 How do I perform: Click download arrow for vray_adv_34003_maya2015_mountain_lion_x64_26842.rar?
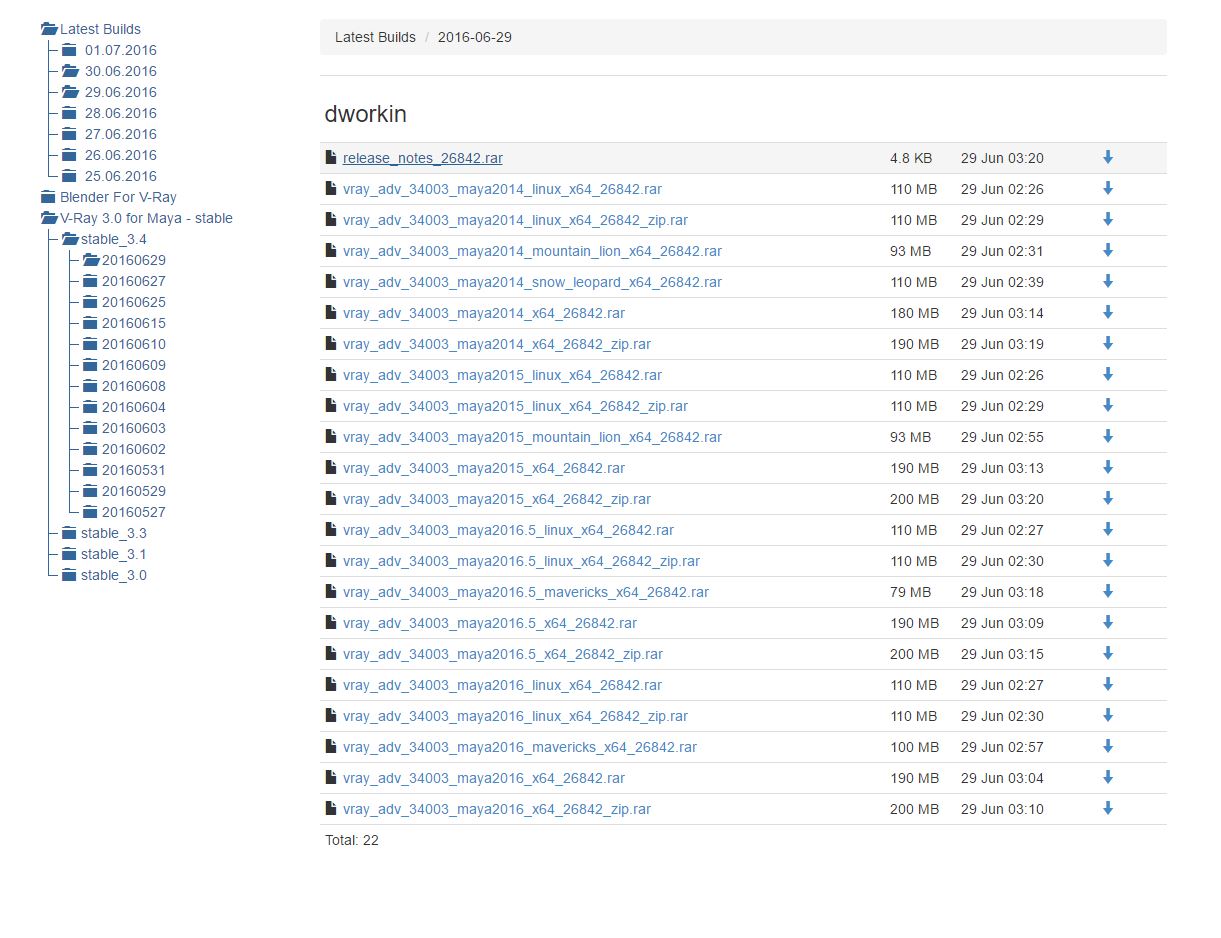point(1108,437)
